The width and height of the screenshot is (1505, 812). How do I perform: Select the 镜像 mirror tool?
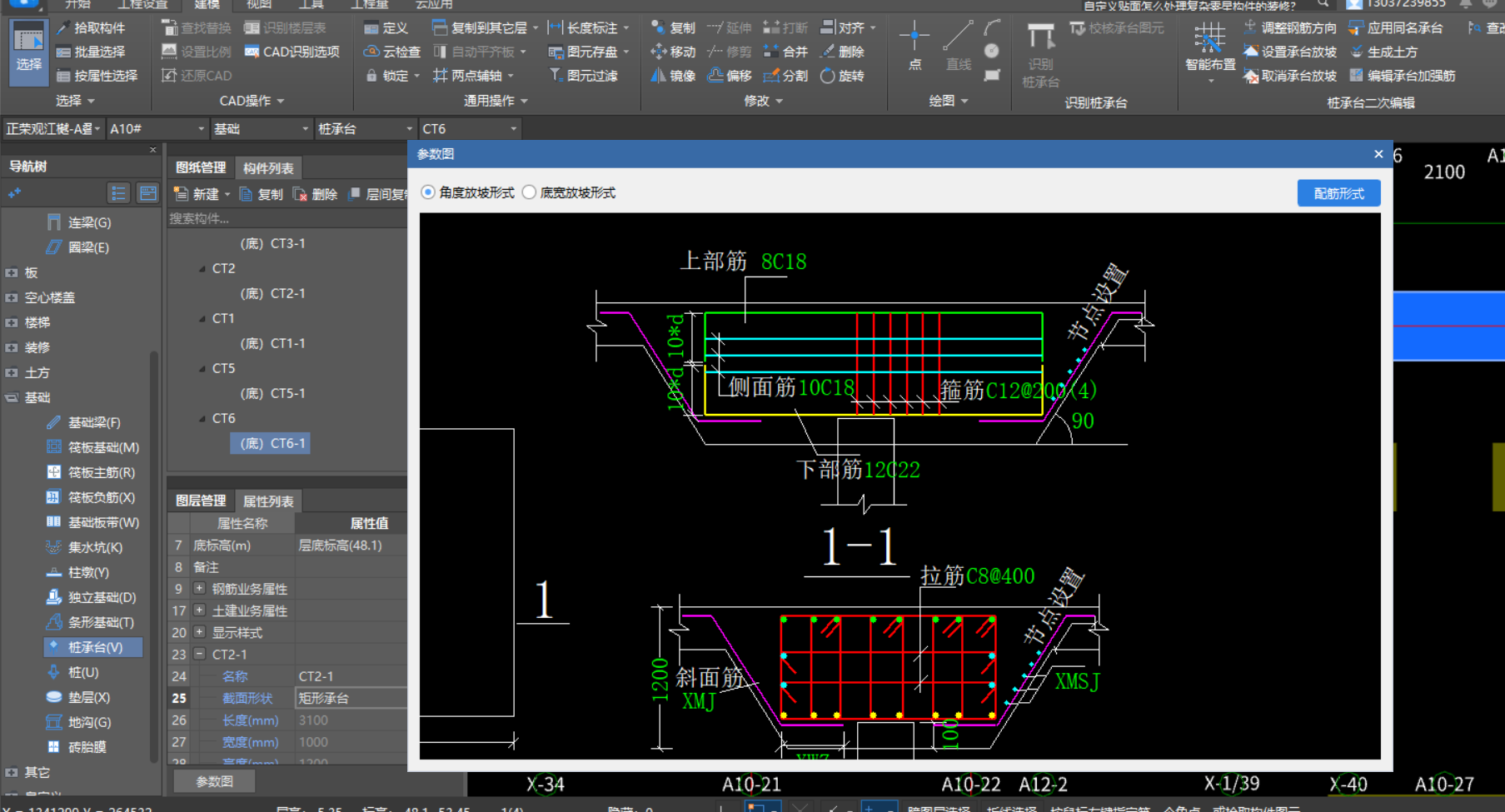click(673, 76)
